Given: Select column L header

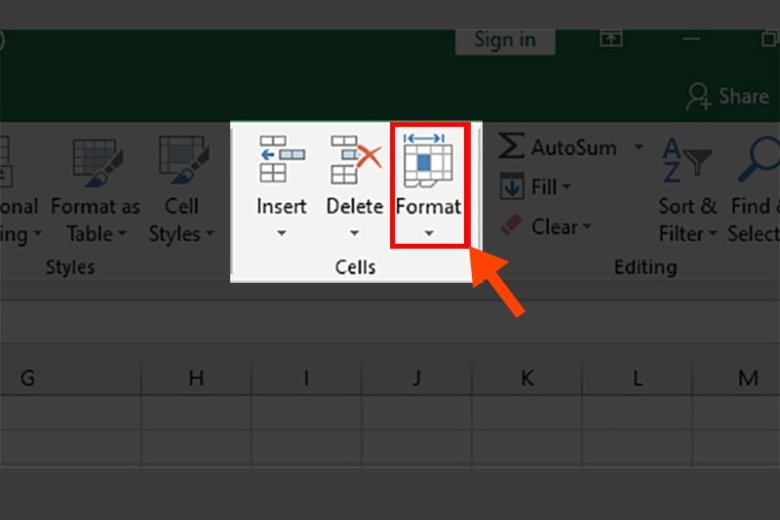Looking at the screenshot, I should 637,378.
